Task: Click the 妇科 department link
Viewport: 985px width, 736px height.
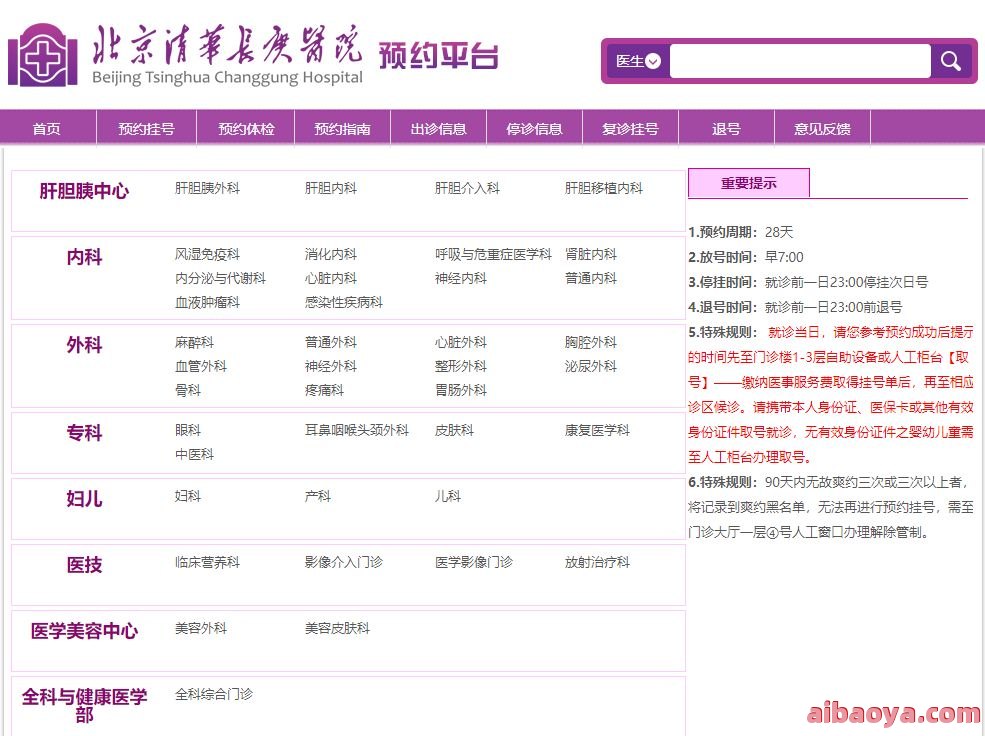Action: (188, 496)
